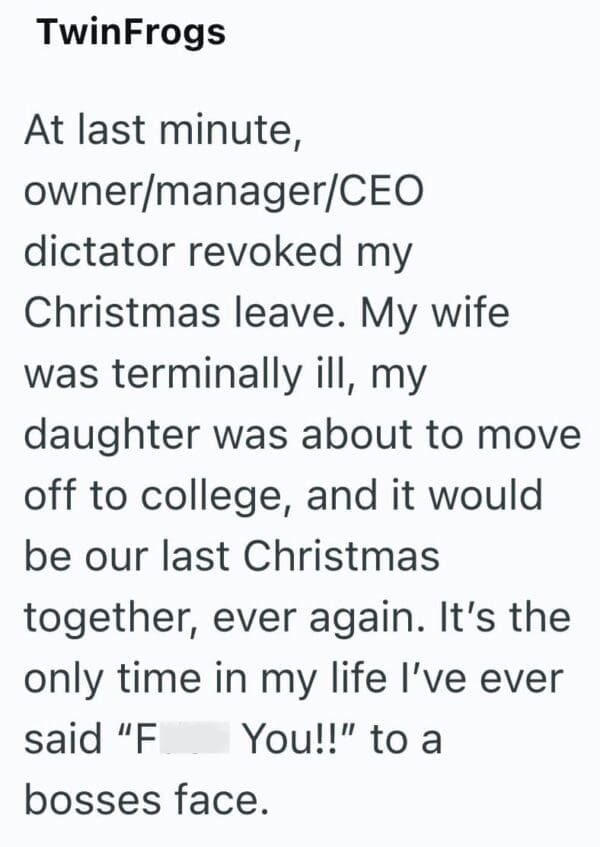Click on the word "said"
This screenshot has height=847, width=600.
click(x=61, y=739)
